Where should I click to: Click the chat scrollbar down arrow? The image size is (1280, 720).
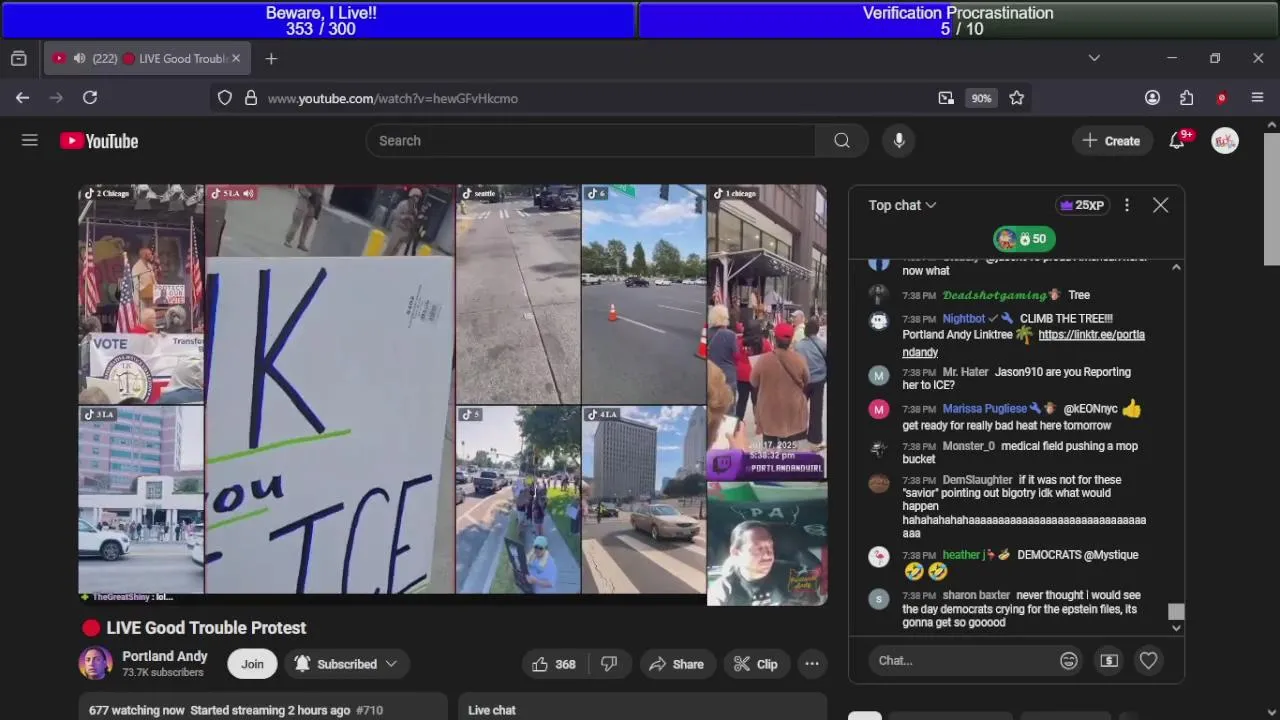(1176, 628)
